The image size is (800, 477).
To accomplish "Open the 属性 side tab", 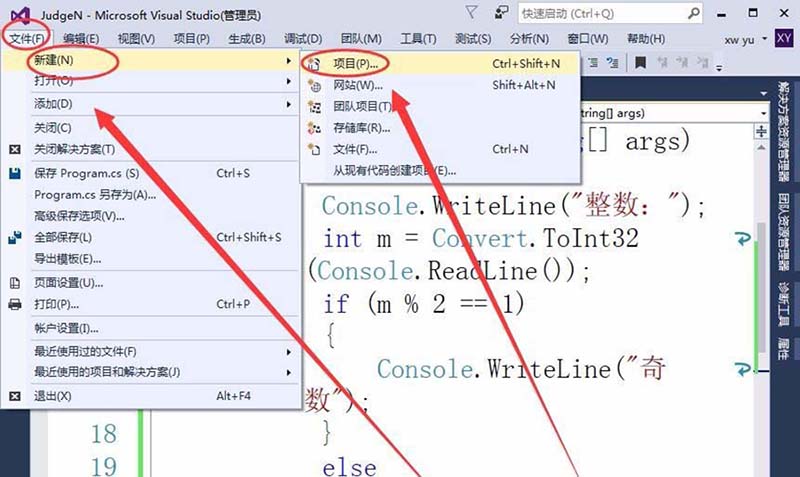I will point(784,347).
